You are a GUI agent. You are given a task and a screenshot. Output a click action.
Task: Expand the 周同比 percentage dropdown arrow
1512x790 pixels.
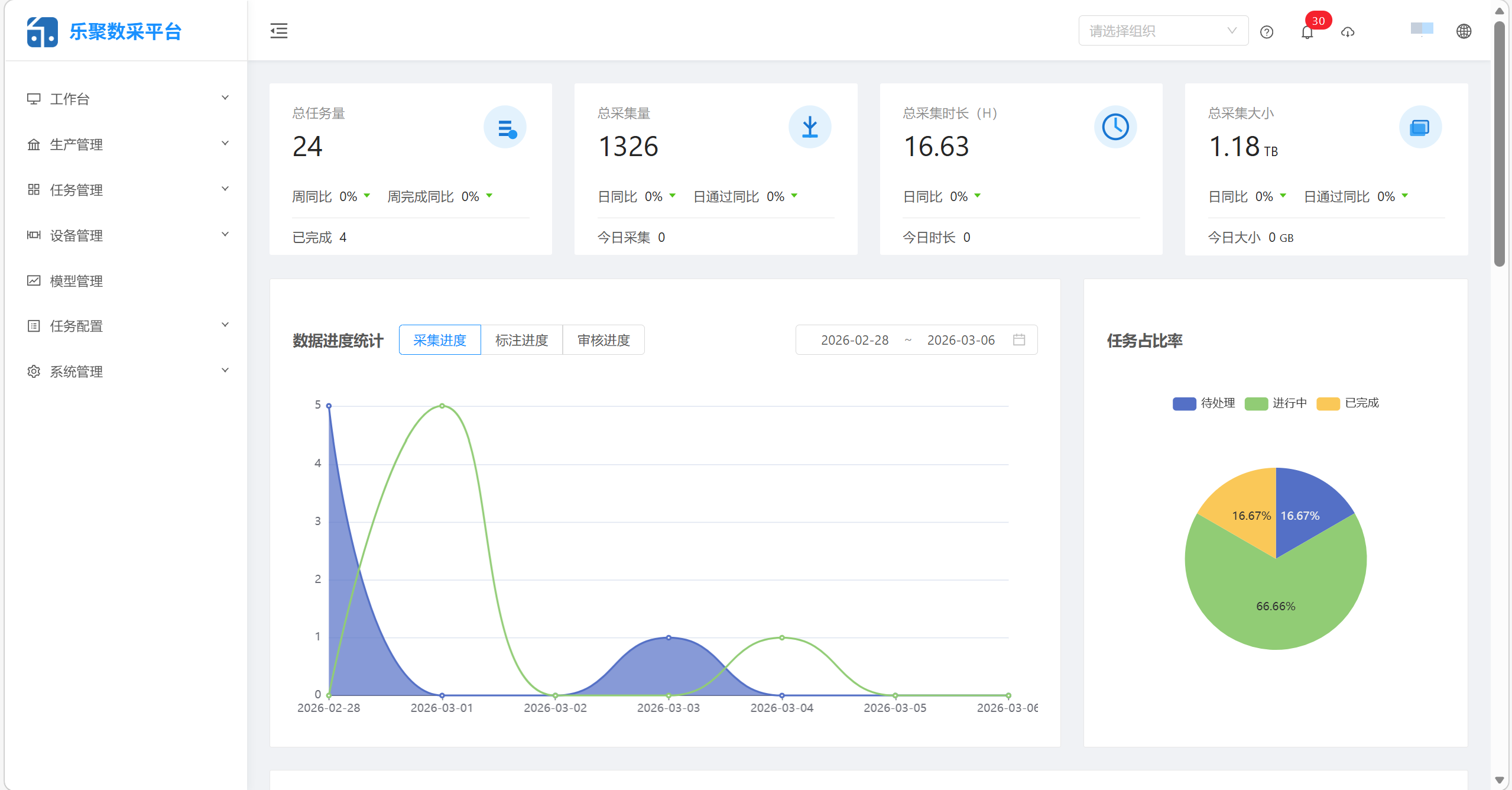[x=367, y=196]
